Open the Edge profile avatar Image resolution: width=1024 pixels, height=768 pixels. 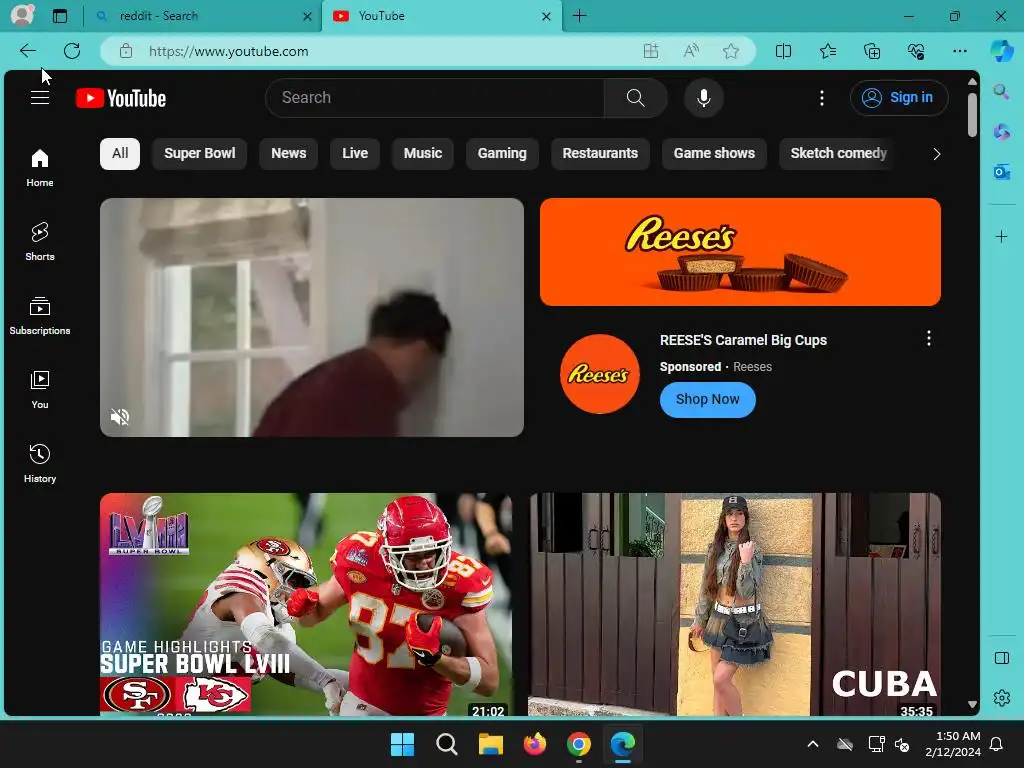22,15
